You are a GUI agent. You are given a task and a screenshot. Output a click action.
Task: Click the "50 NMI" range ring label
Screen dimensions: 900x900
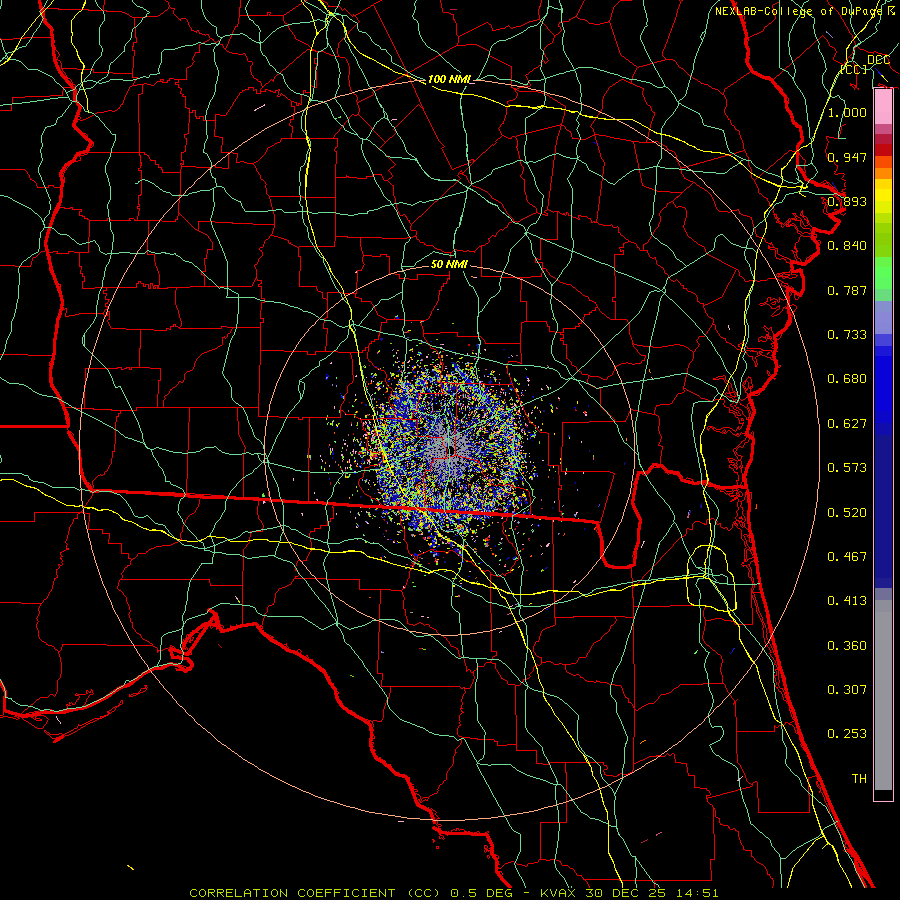point(449,264)
